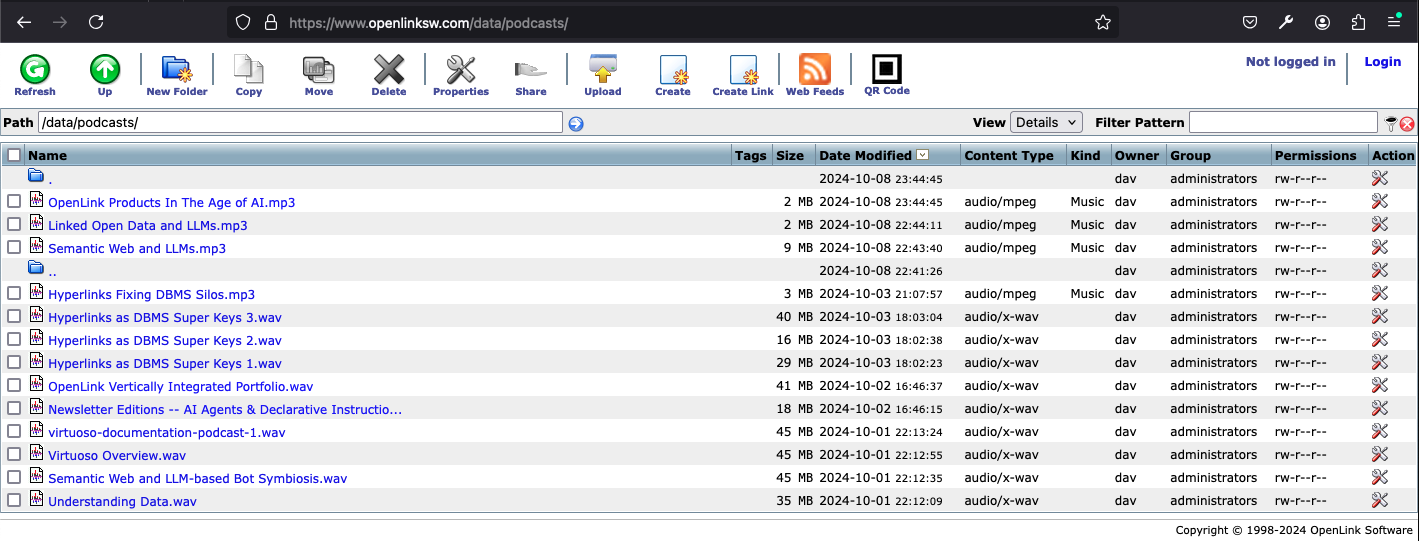
Task: Create a New Folder from toolbar
Action: pyautogui.click(x=177, y=69)
